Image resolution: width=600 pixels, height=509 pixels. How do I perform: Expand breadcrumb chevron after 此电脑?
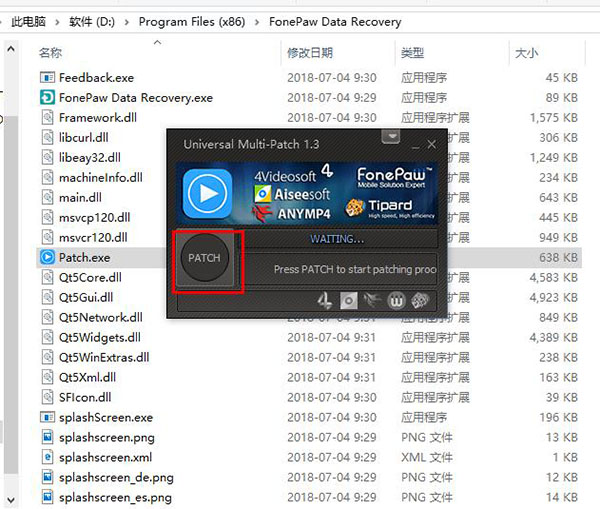(57, 21)
